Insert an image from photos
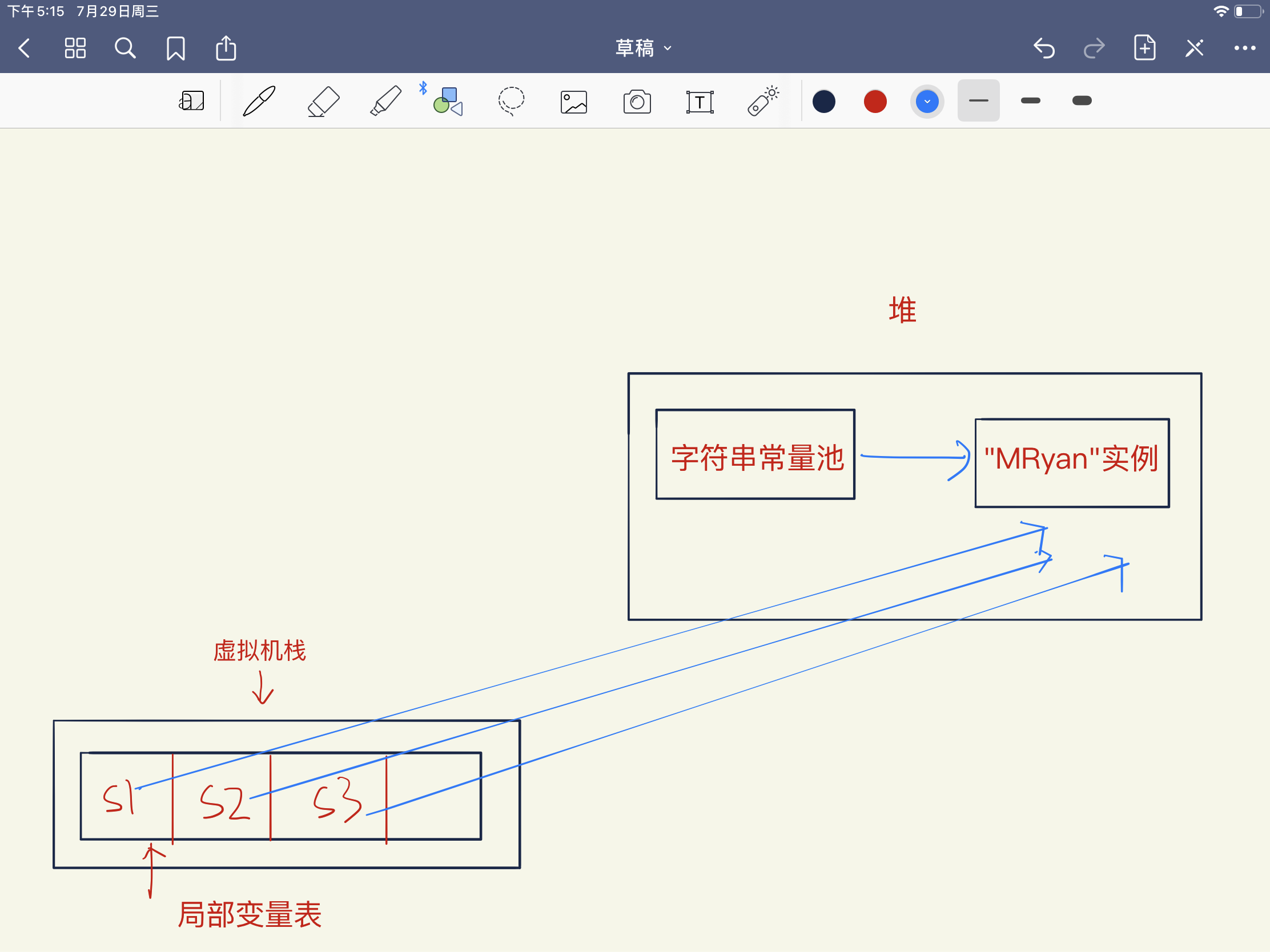 tap(573, 100)
